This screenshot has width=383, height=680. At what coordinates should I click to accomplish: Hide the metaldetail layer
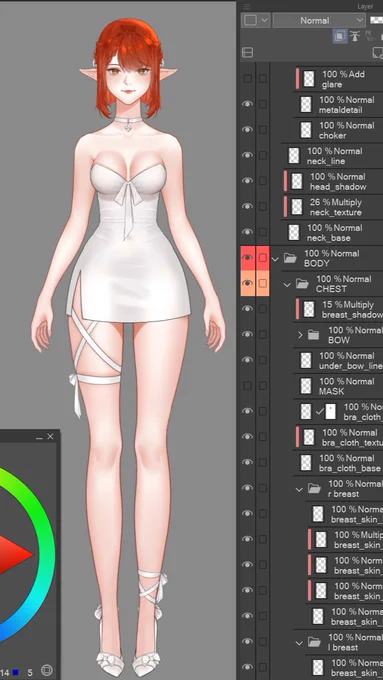[x=247, y=104]
